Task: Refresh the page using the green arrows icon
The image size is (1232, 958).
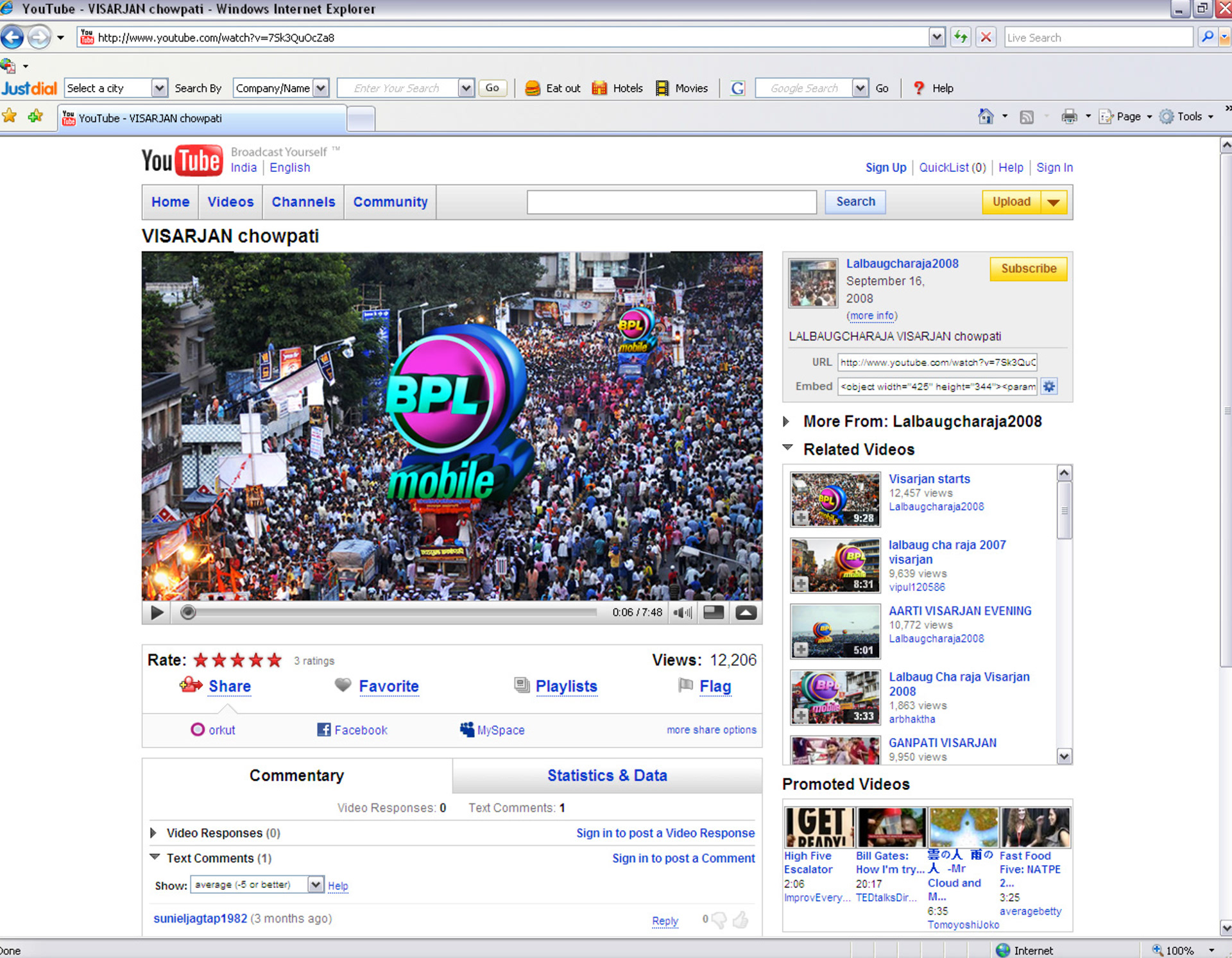Action: (x=960, y=37)
